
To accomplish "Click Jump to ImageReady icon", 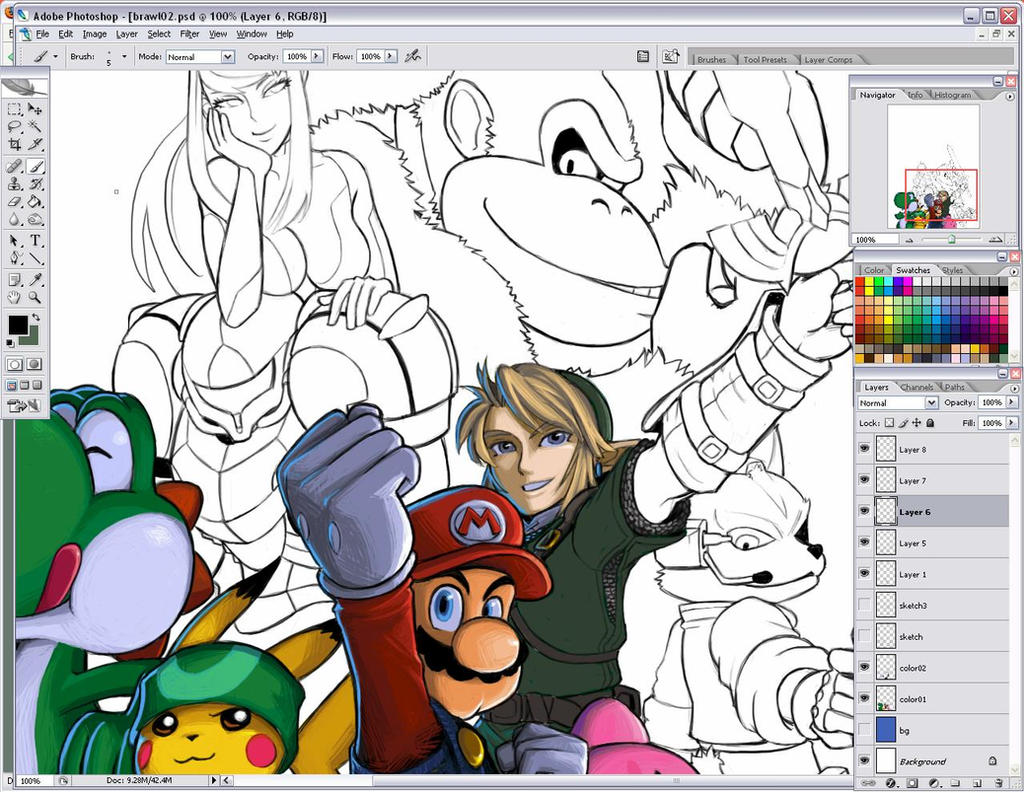I will tap(24, 406).
